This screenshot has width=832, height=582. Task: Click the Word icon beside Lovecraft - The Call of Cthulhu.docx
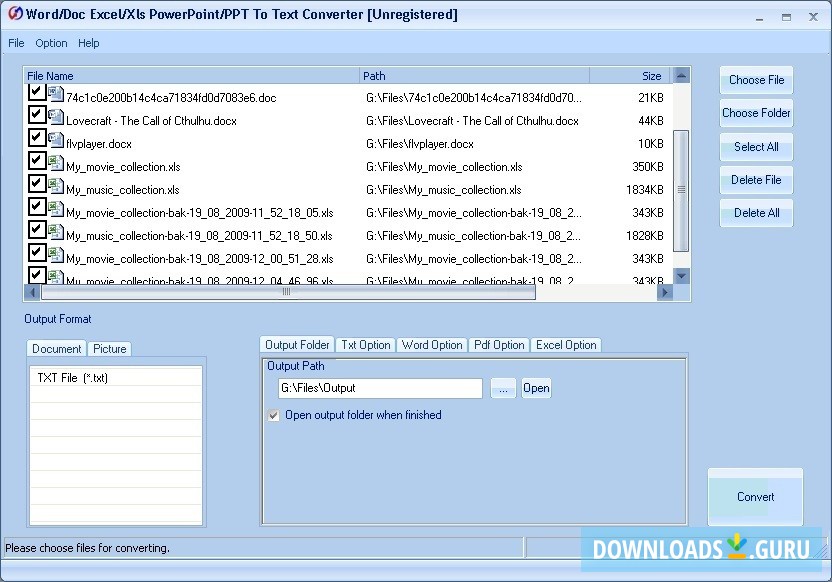tap(54, 119)
